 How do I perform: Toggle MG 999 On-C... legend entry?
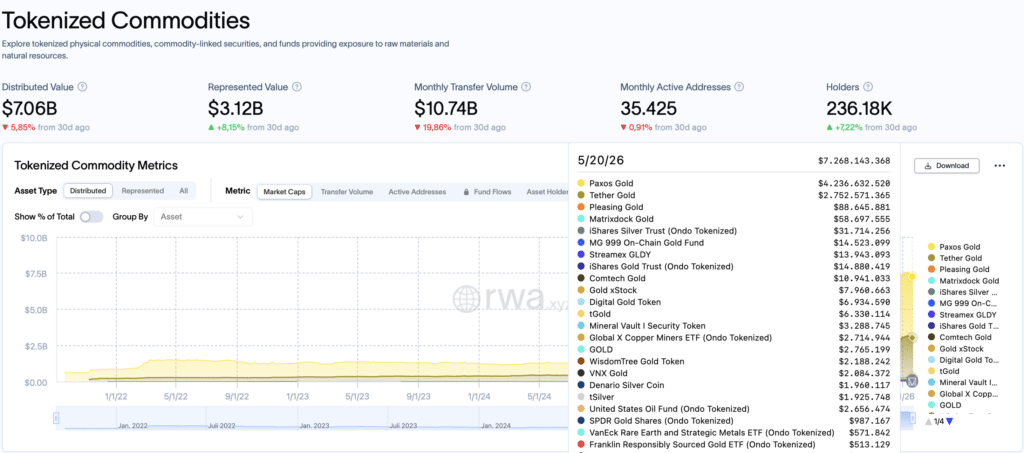[963, 303]
